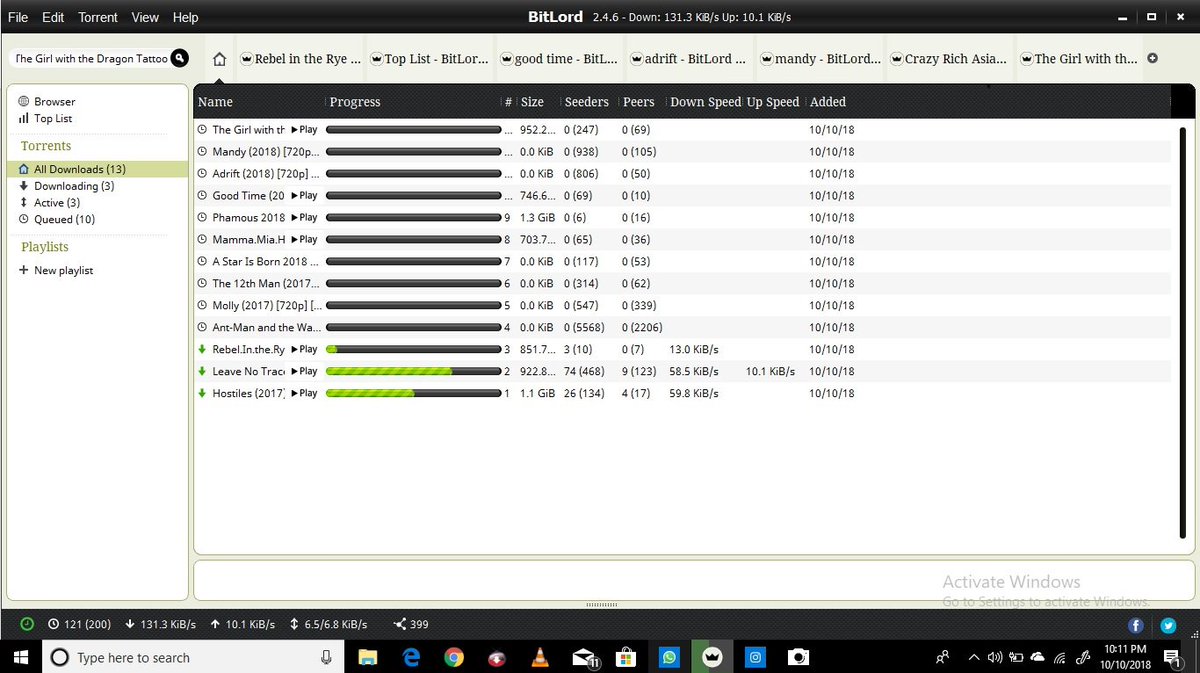1200x673 pixels.
Task: Sort by Progress column header
Action: [x=355, y=102]
